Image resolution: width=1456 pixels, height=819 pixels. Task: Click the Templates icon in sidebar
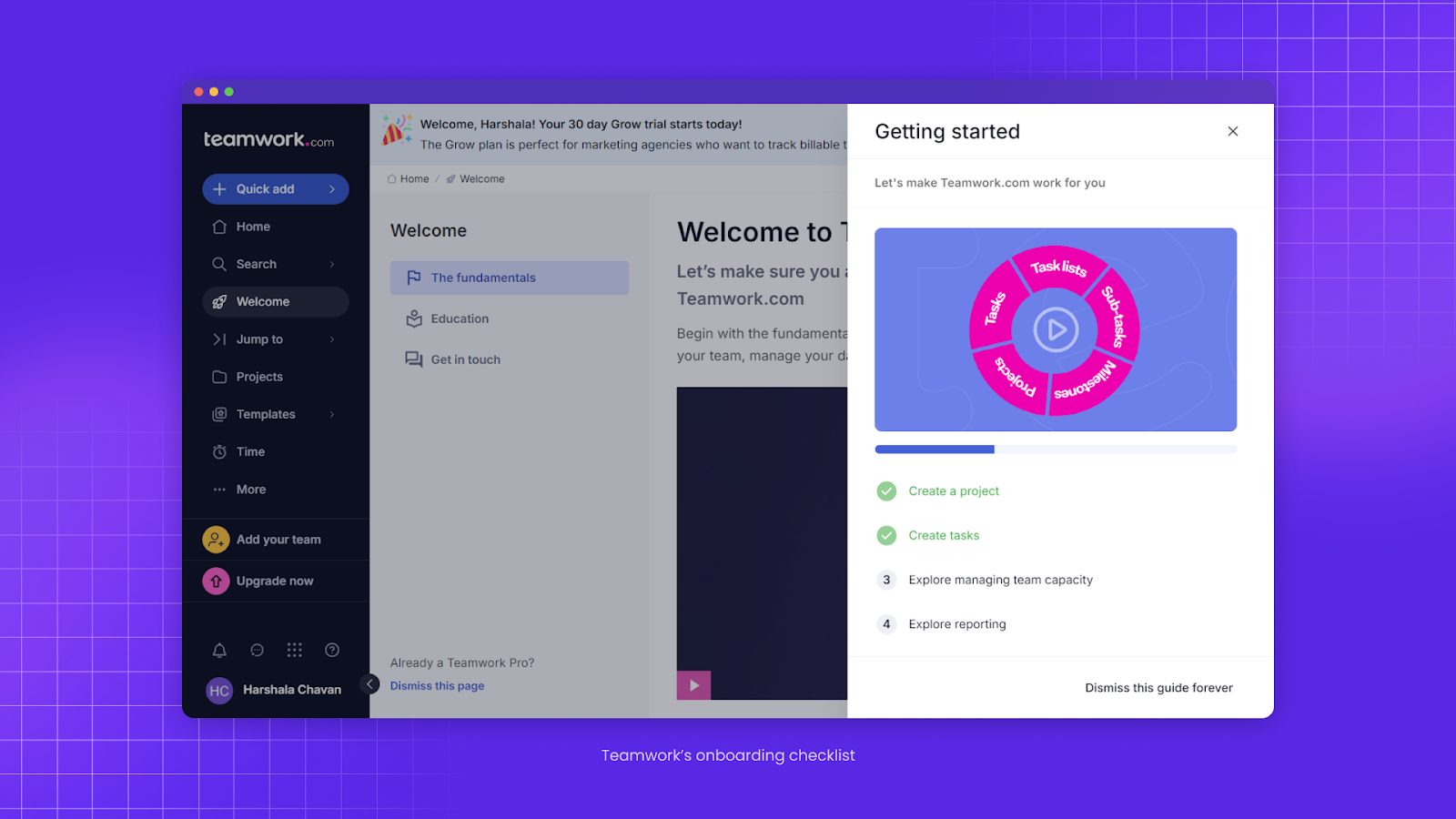tap(219, 414)
